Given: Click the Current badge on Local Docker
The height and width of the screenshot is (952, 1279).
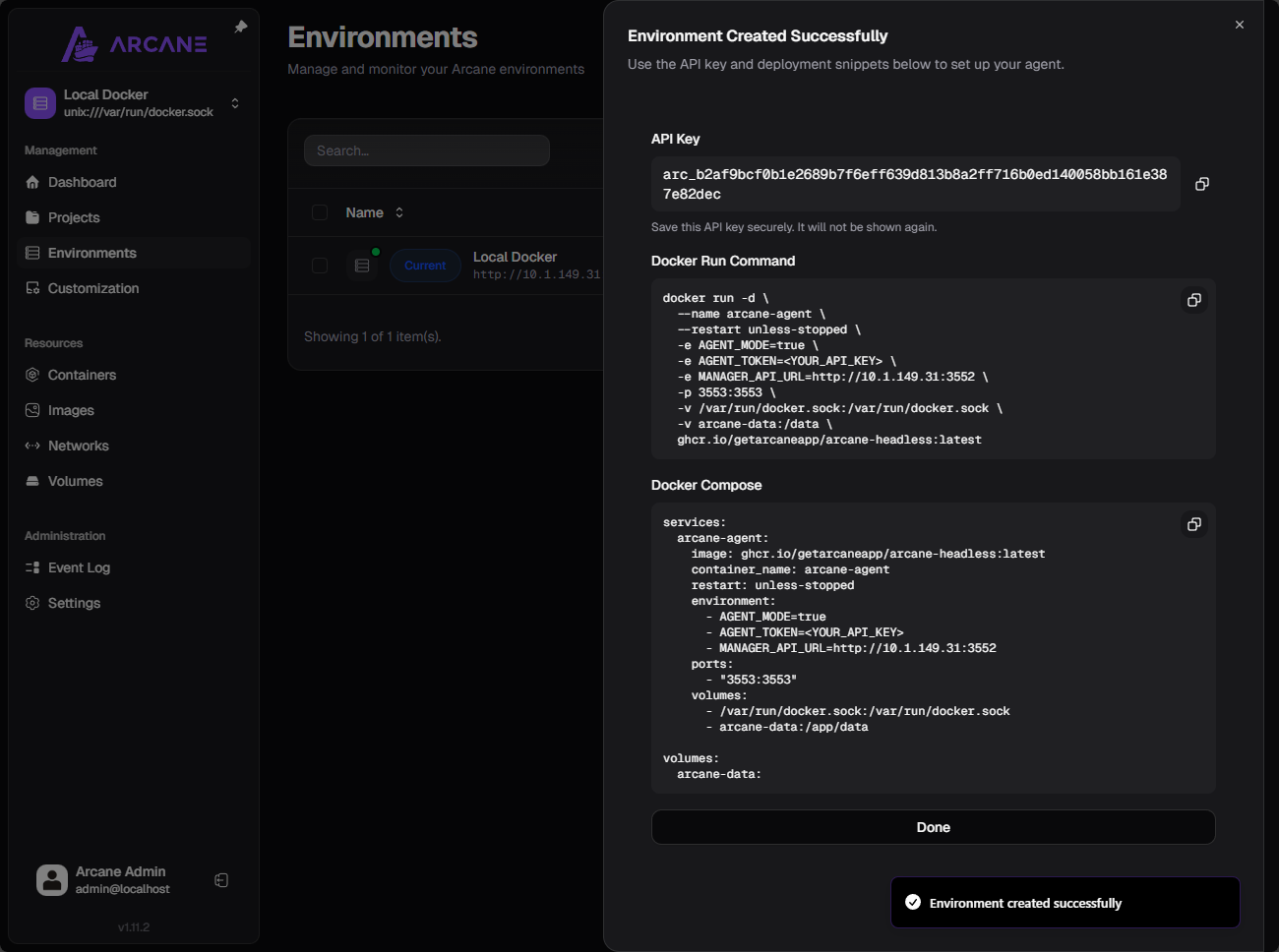Looking at the screenshot, I should 425,266.
